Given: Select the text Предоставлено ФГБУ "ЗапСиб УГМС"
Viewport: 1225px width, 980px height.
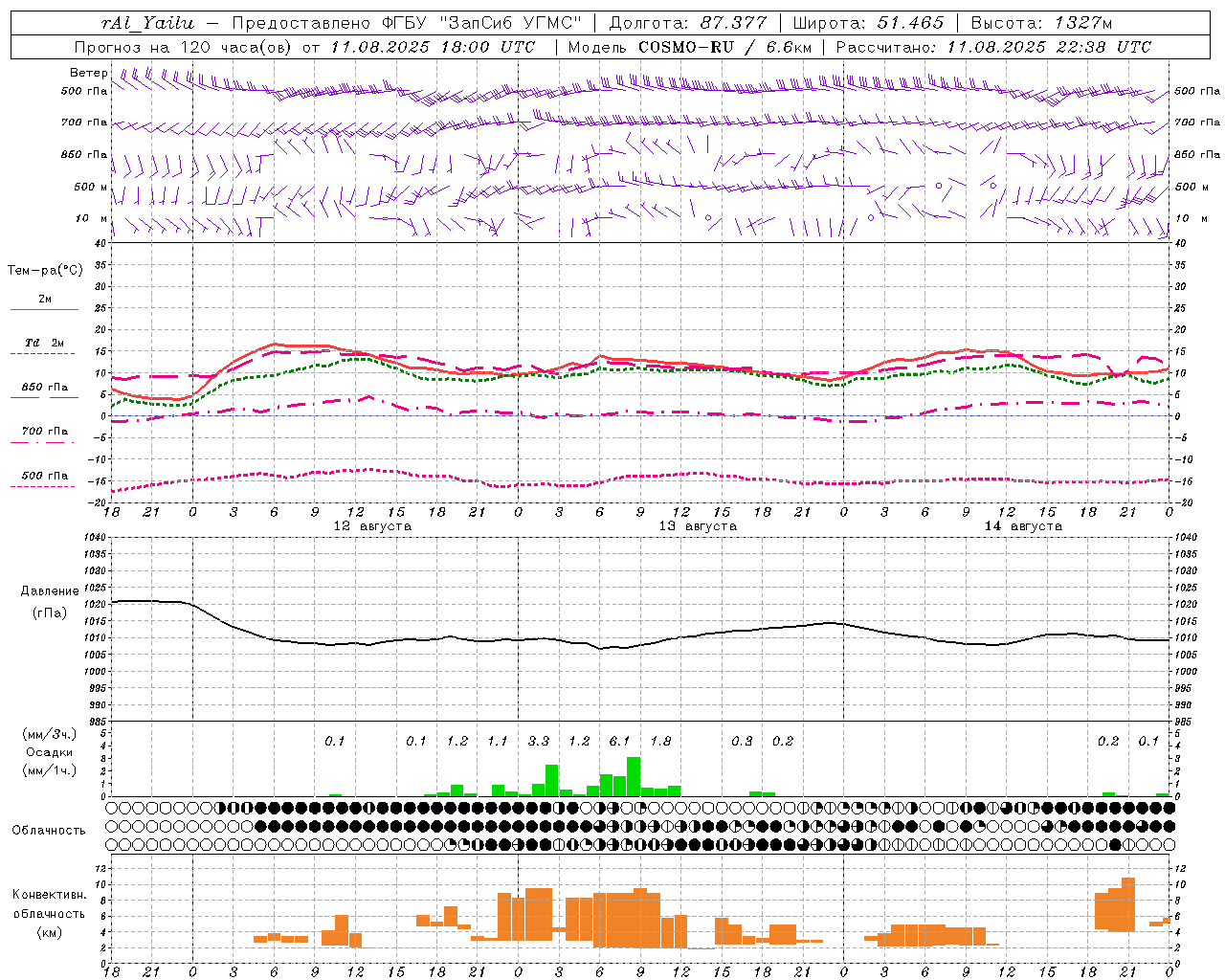Looking at the screenshot, I should tap(407, 23).
